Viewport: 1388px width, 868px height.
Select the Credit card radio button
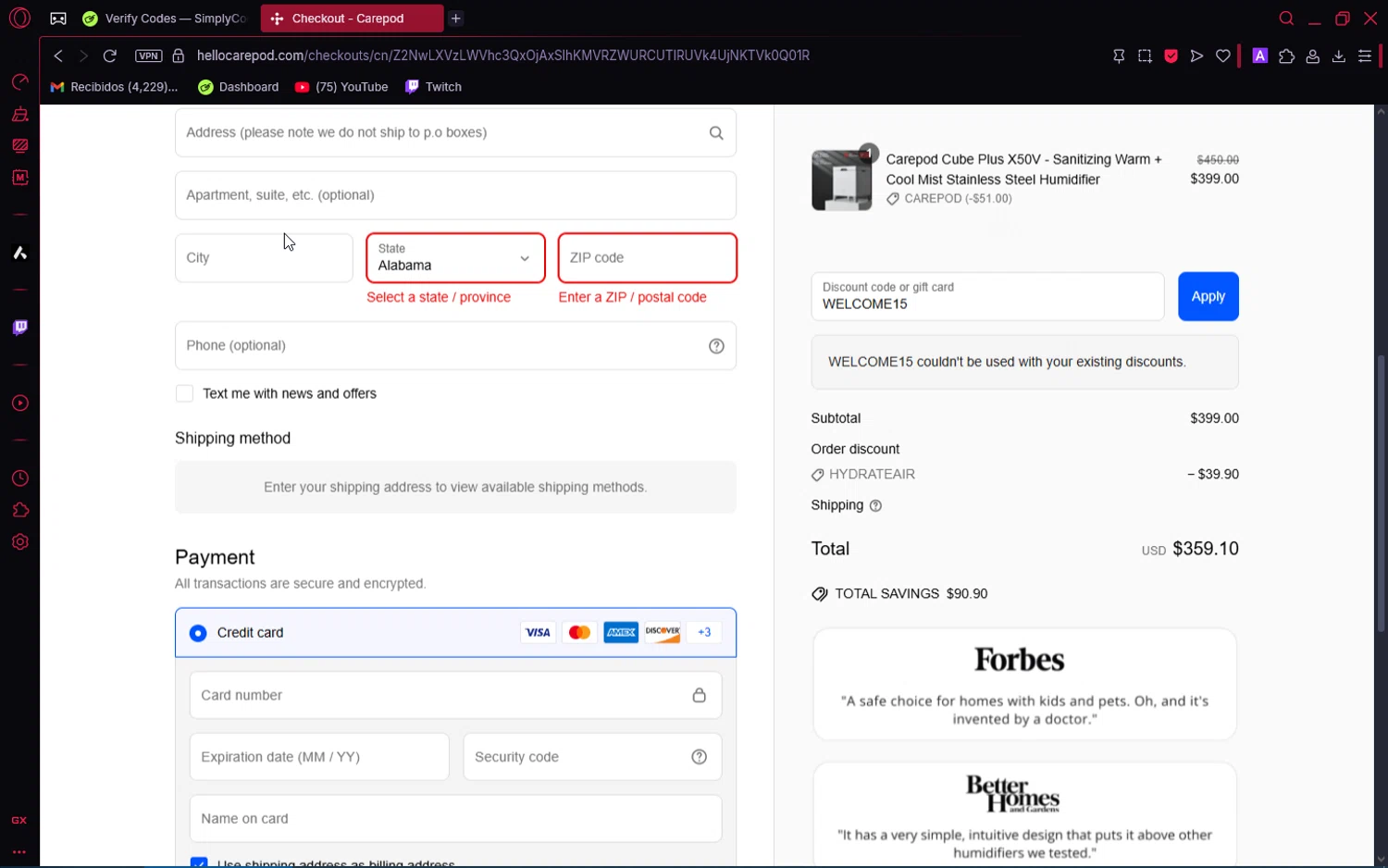click(x=198, y=633)
